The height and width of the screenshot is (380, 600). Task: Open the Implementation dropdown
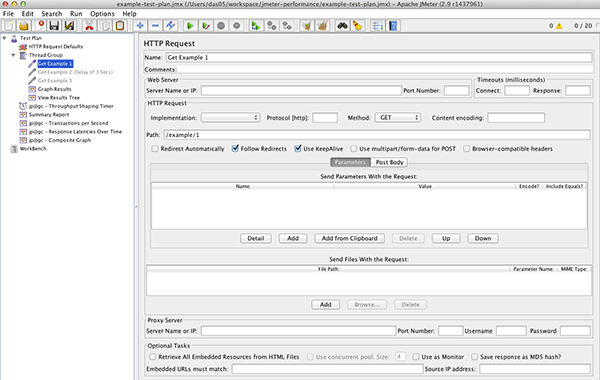pyautogui.click(x=231, y=118)
